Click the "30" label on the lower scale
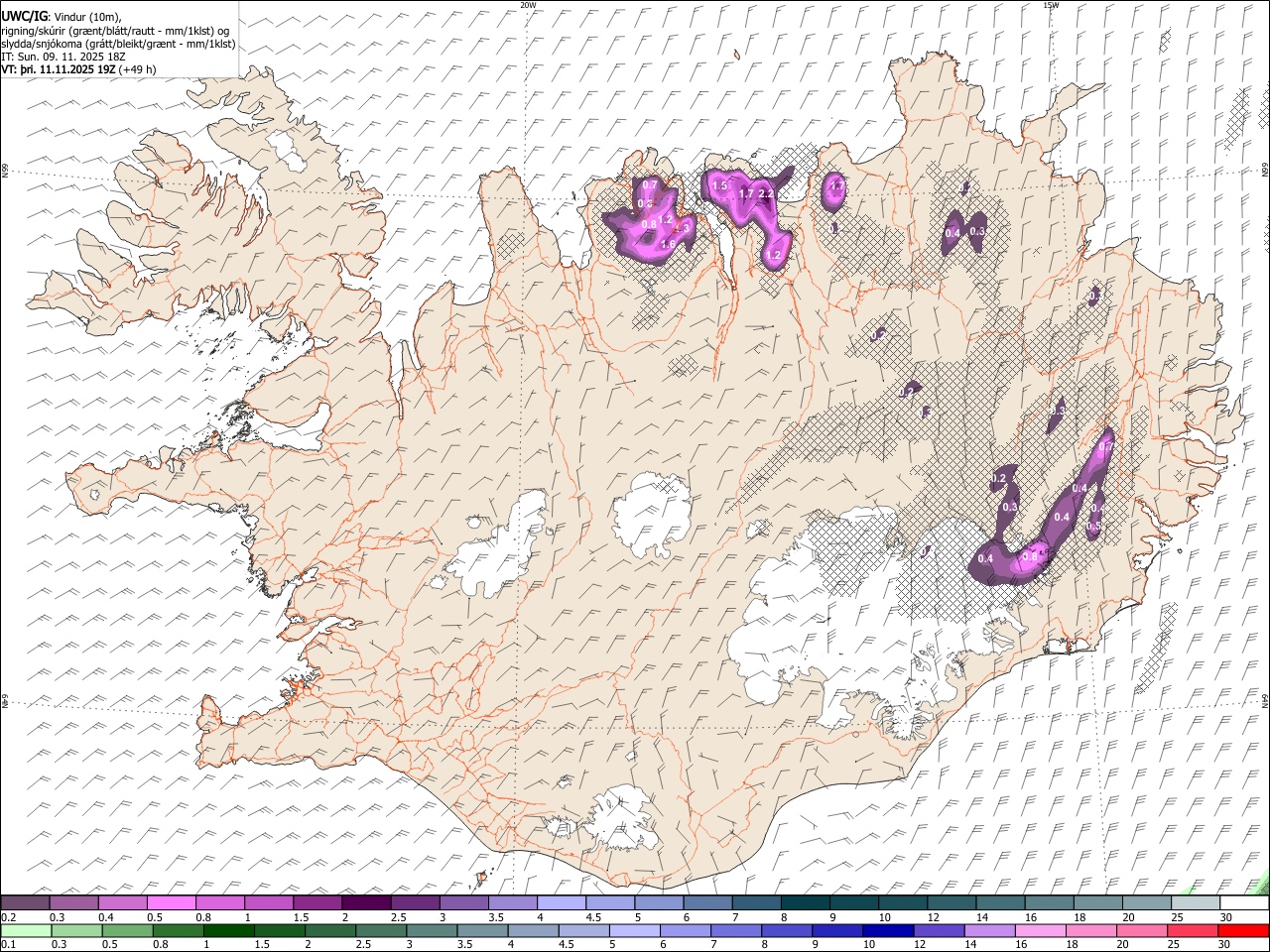 pos(1224,944)
